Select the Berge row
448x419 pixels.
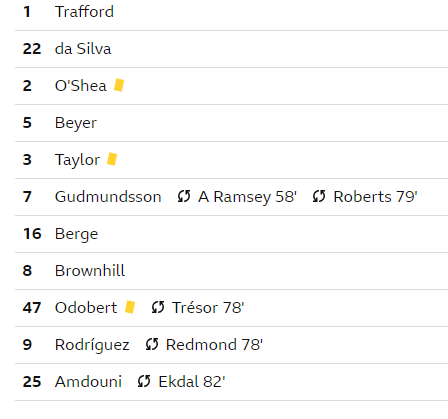pyautogui.click(x=231, y=234)
